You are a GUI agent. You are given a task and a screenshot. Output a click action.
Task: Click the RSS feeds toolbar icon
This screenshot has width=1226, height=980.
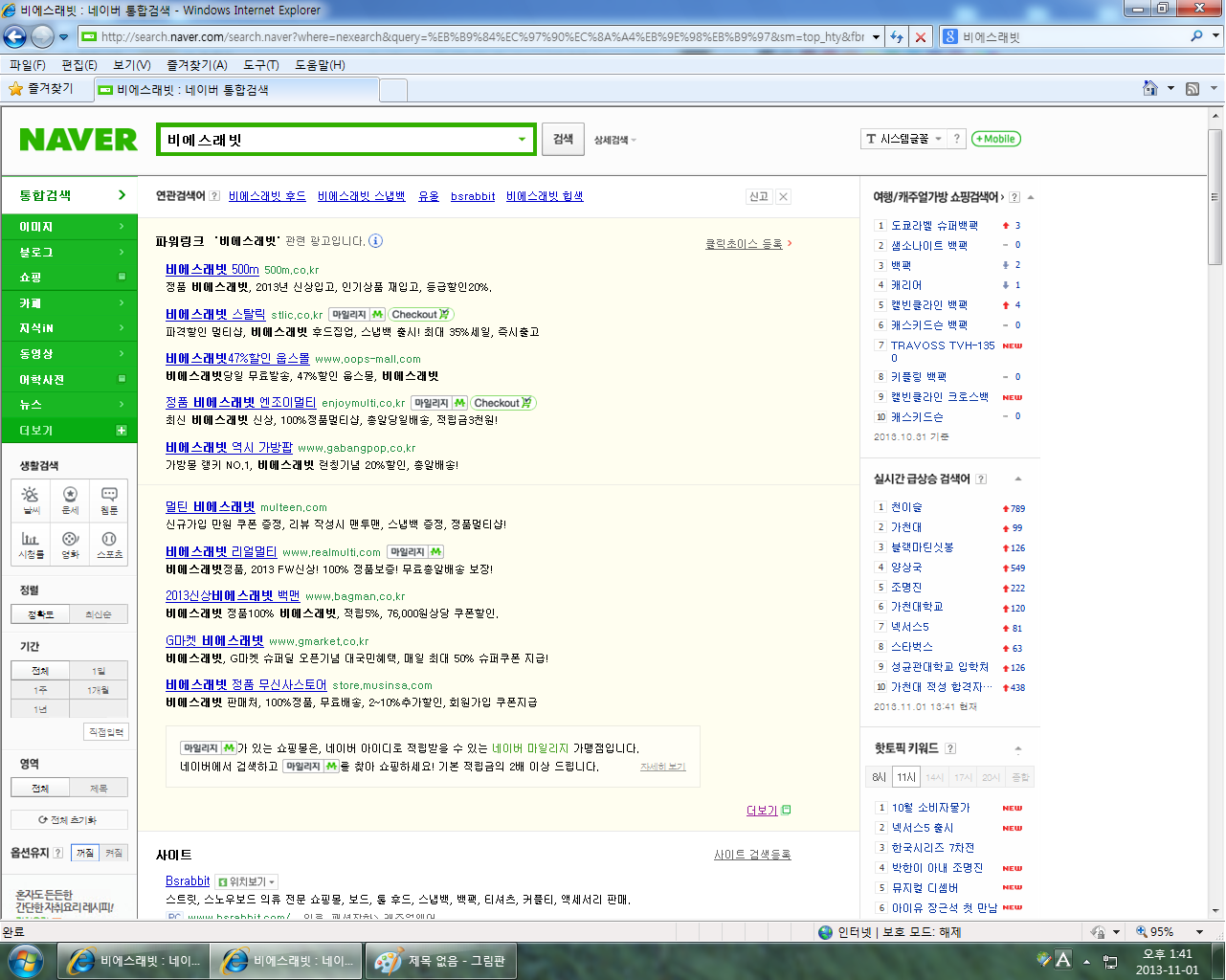point(1193,88)
